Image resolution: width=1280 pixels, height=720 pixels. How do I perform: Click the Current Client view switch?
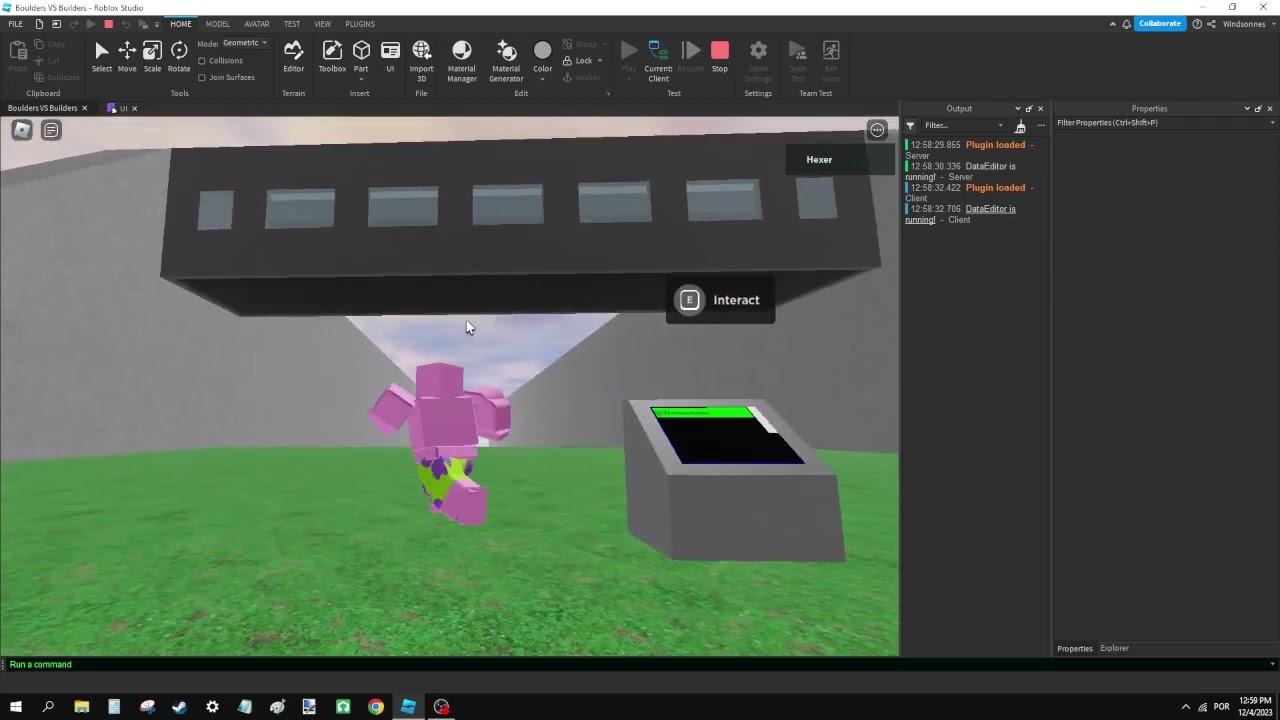[x=658, y=61]
